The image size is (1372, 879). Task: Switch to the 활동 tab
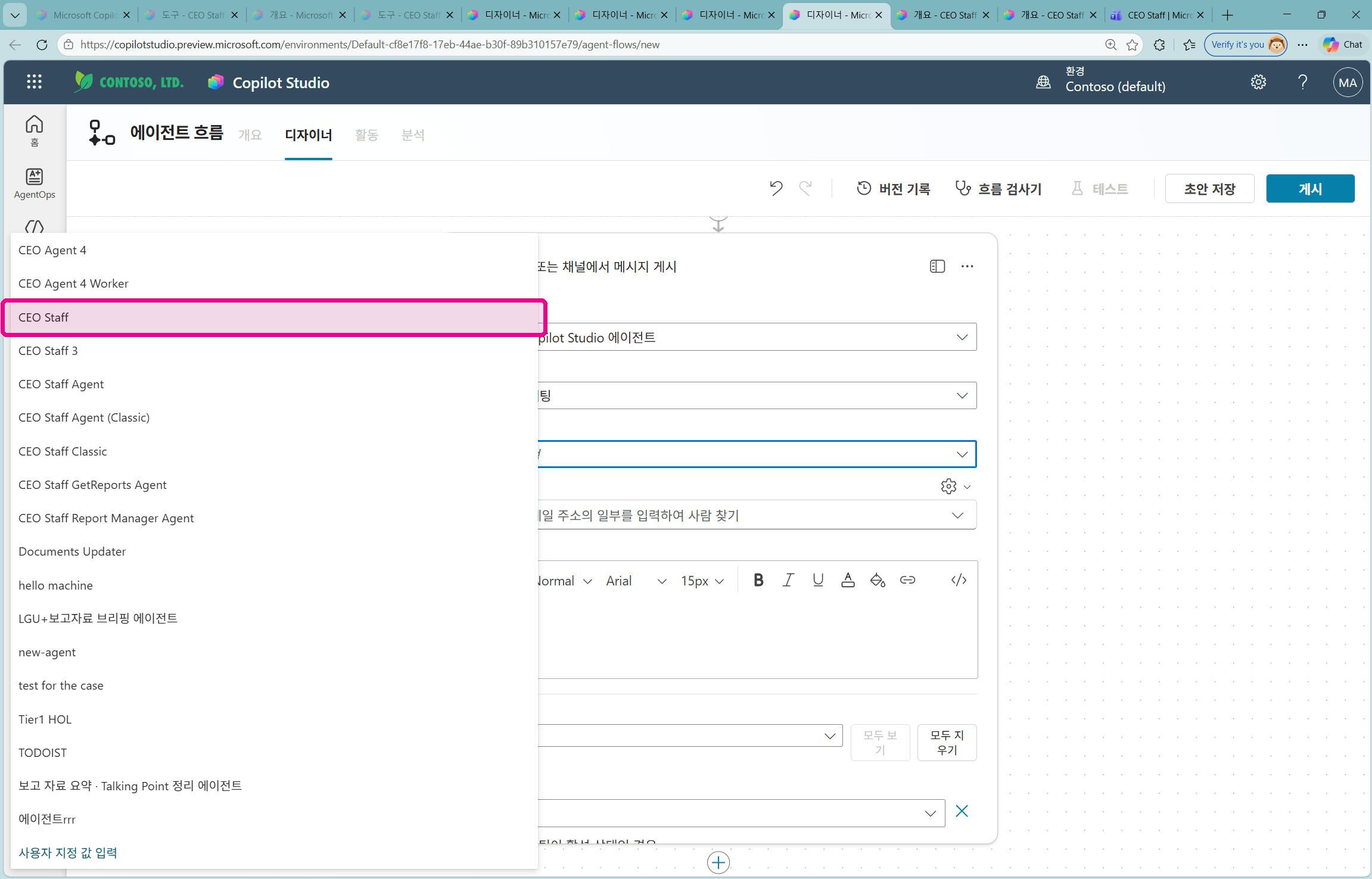pos(366,135)
